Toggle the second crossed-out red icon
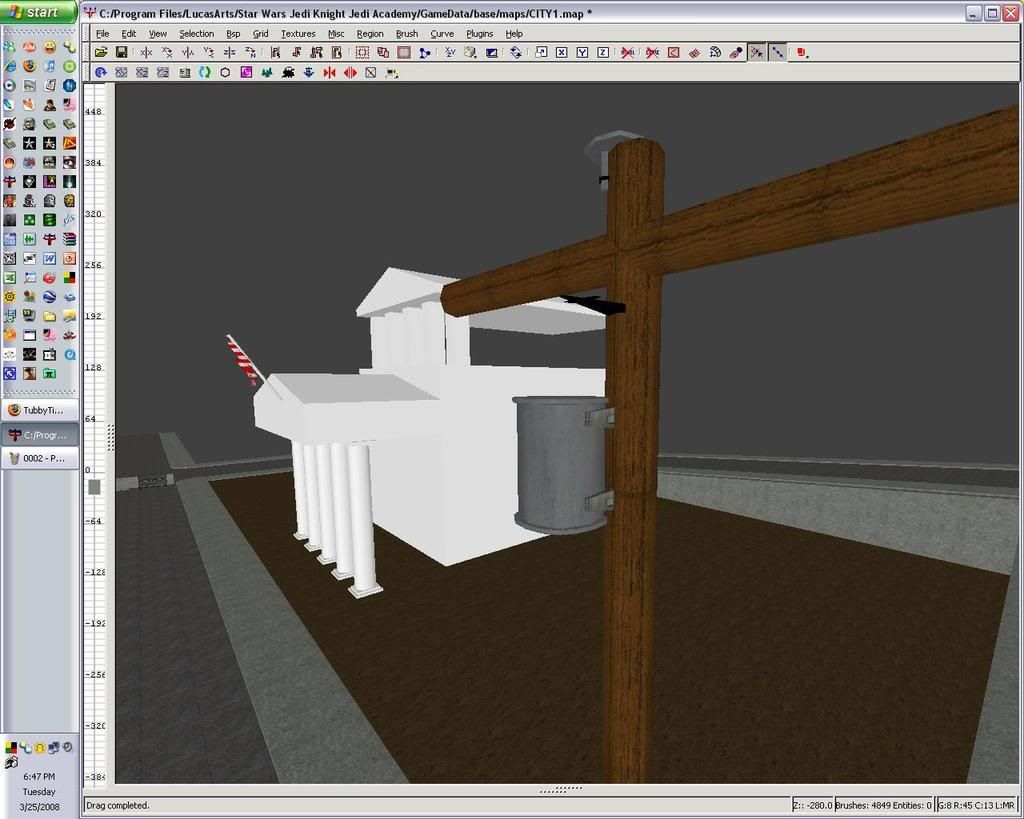The image size is (1024, 819). 652,52
